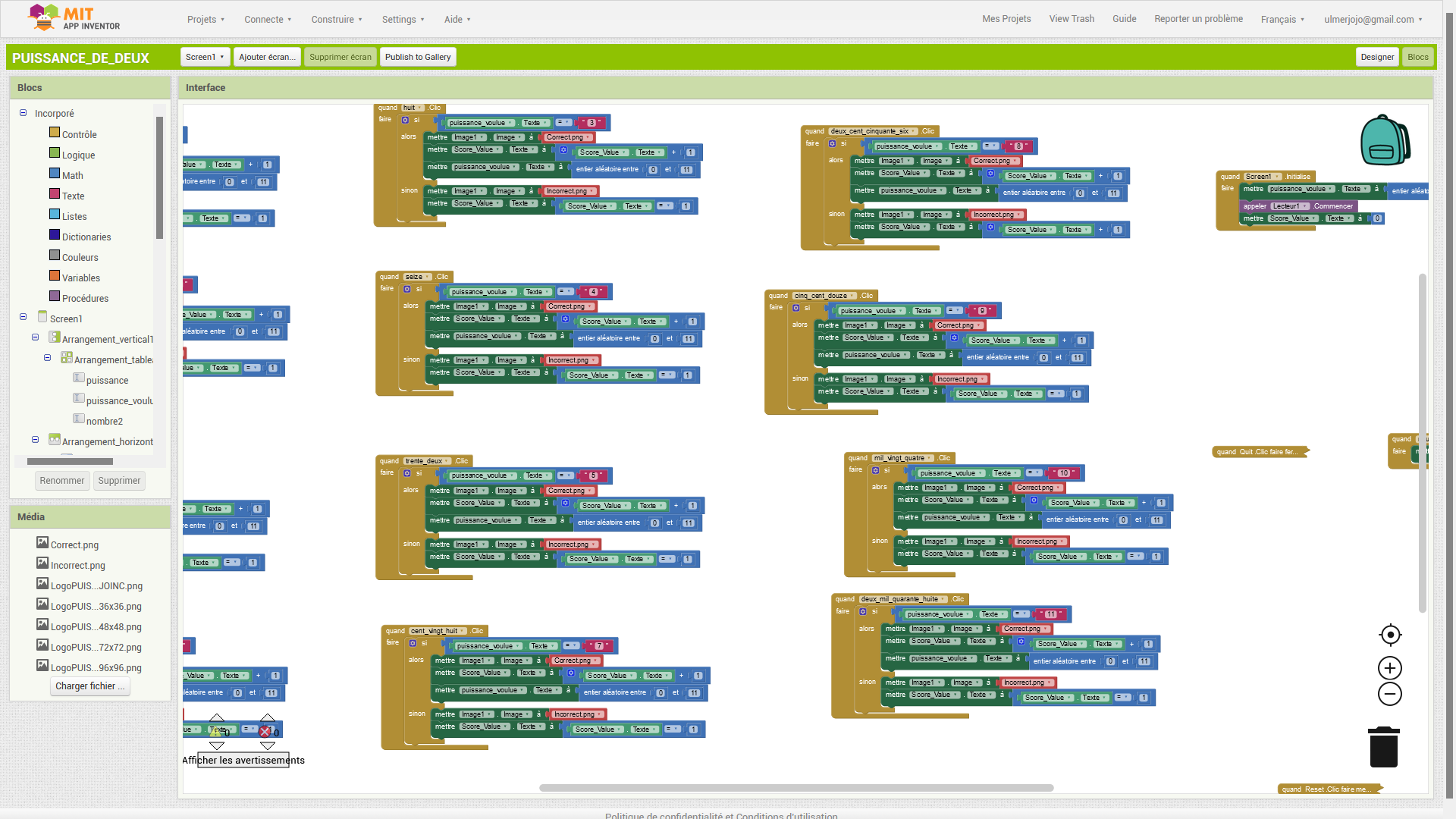Click the MIT App Inventor logo

(74, 18)
